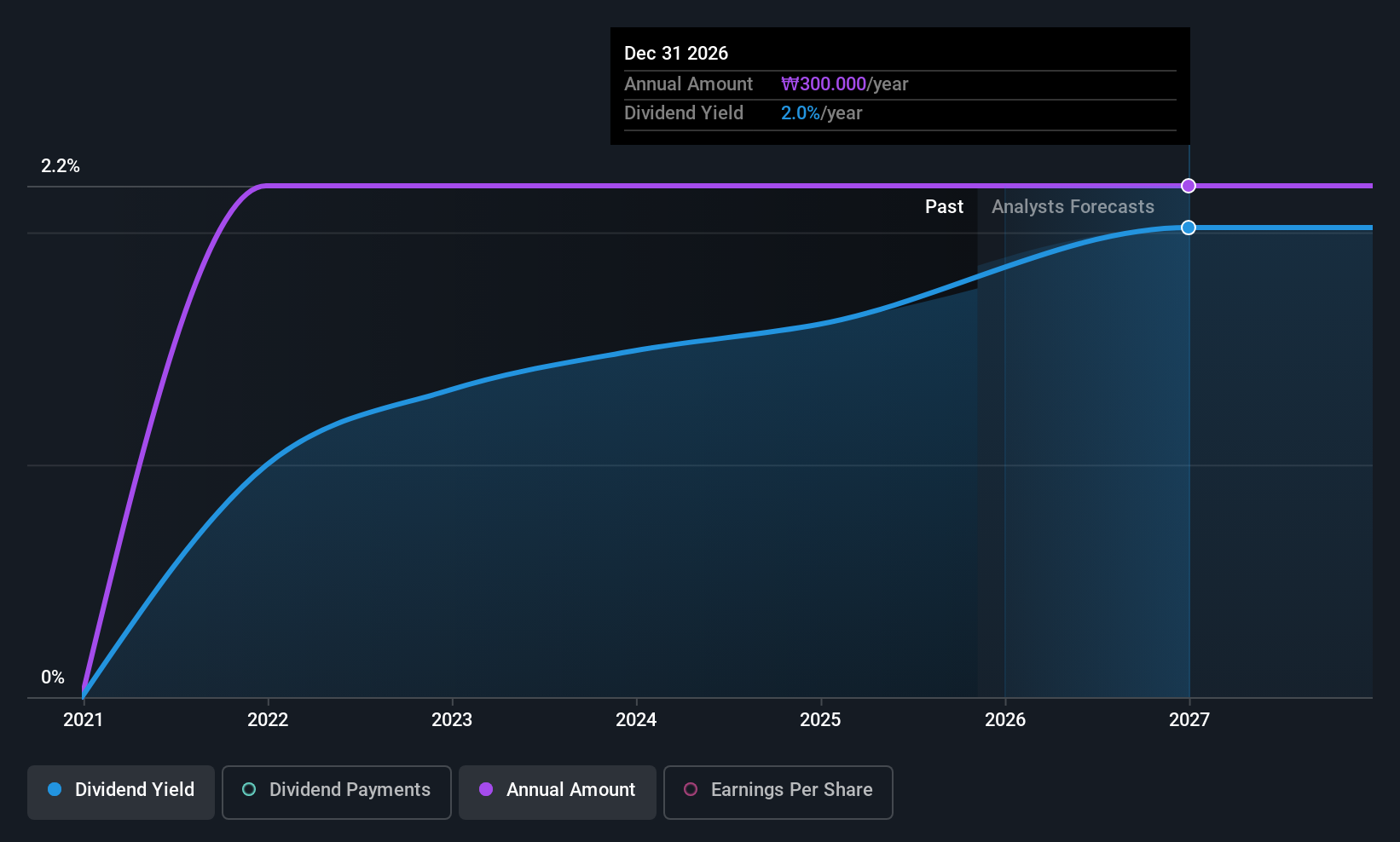Click the 2.2% y-axis label
The width and height of the screenshot is (1400, 842).
click(x=61, y=166)
